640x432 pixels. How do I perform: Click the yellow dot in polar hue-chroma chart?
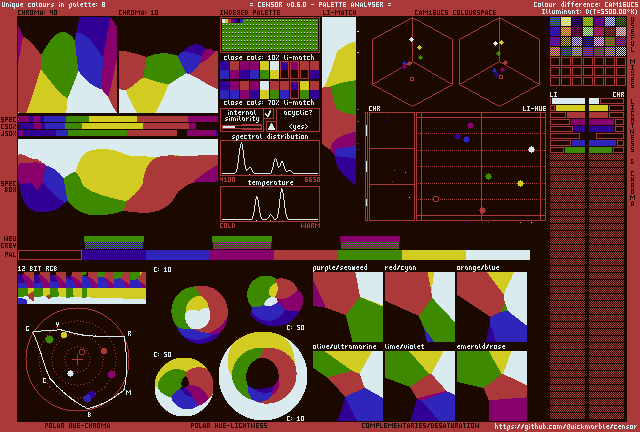pos(64,335)
